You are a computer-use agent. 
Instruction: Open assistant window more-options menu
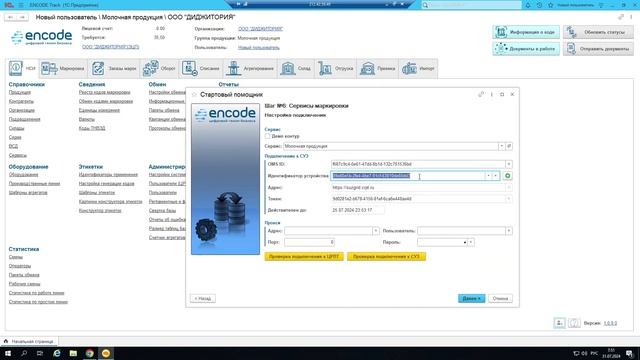[492, 94]
